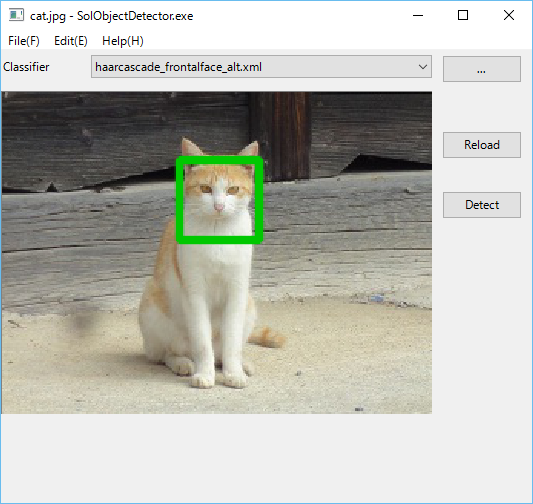
Task: Run detection using the Detect button
Action: [482, 205]
